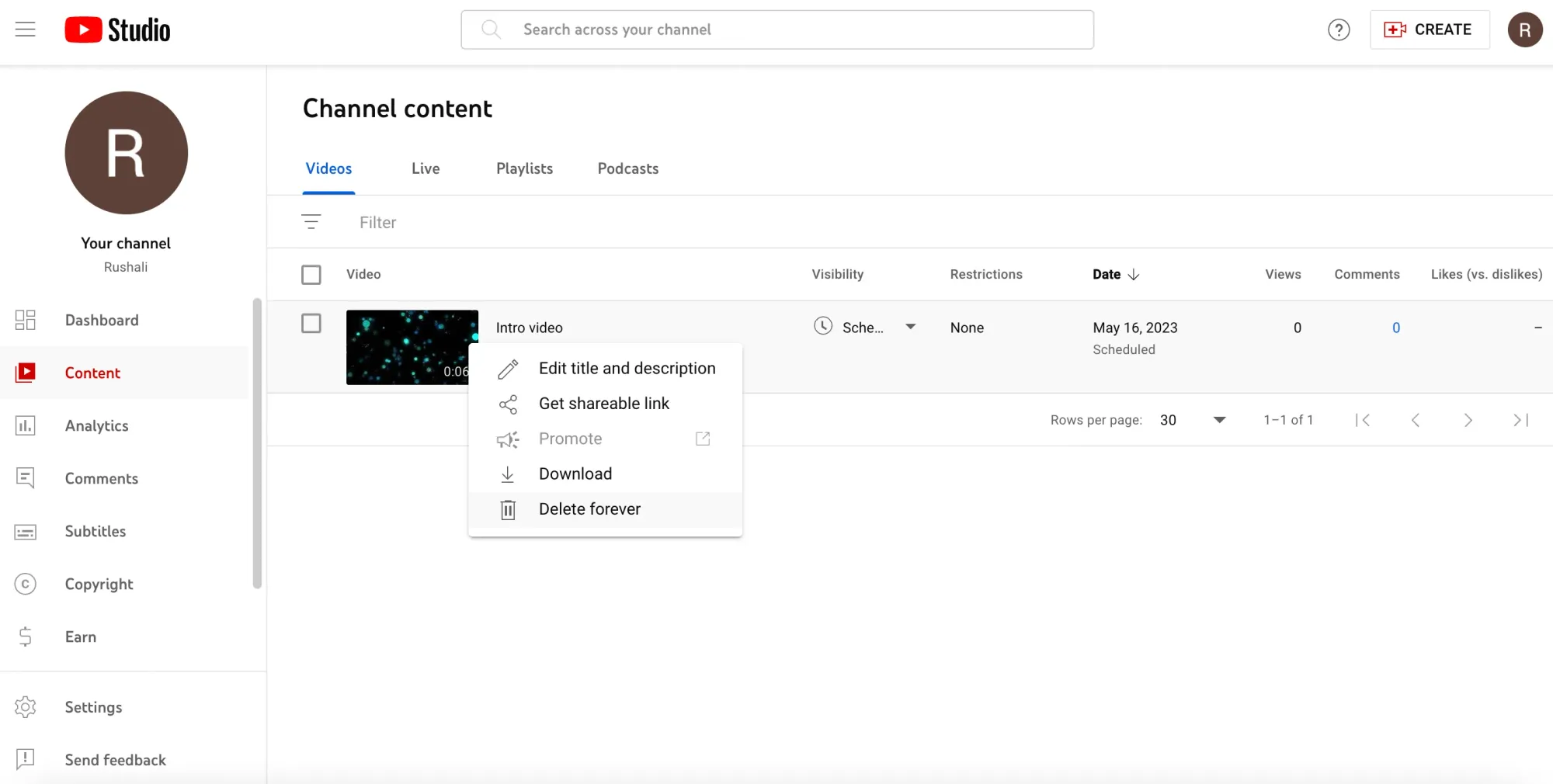Open the Dashboard sidebar icon

pos(26,320)
